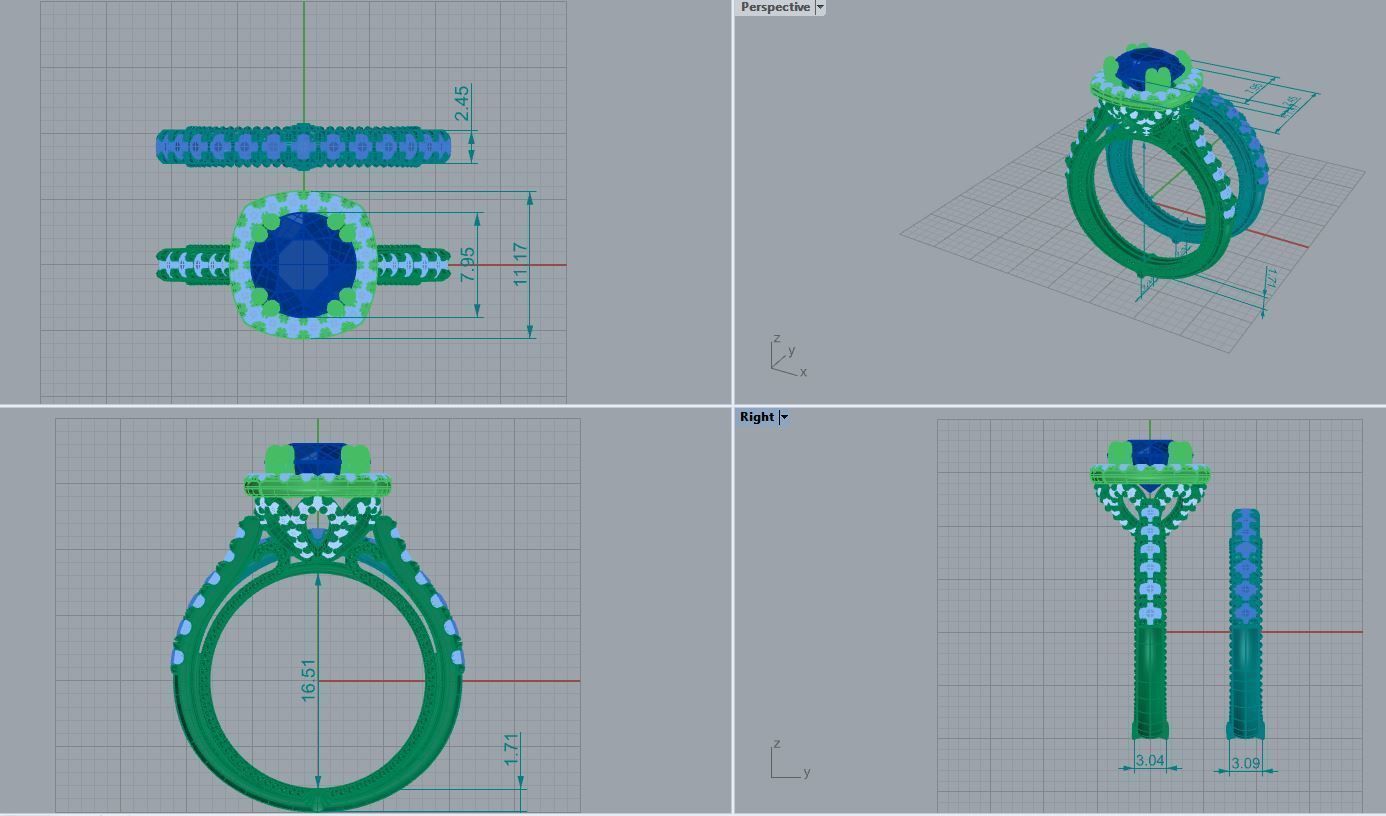Select the blue center gemstone in top view

point(303,263)
